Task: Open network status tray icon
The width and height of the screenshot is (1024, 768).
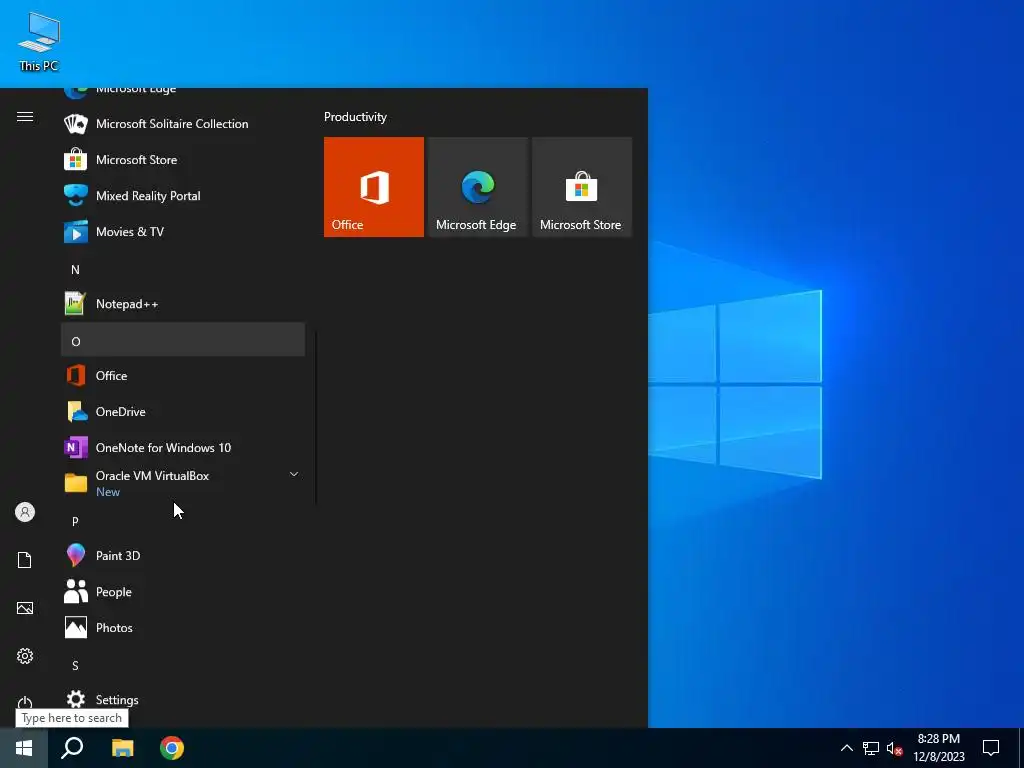Action: coord(871,748)
